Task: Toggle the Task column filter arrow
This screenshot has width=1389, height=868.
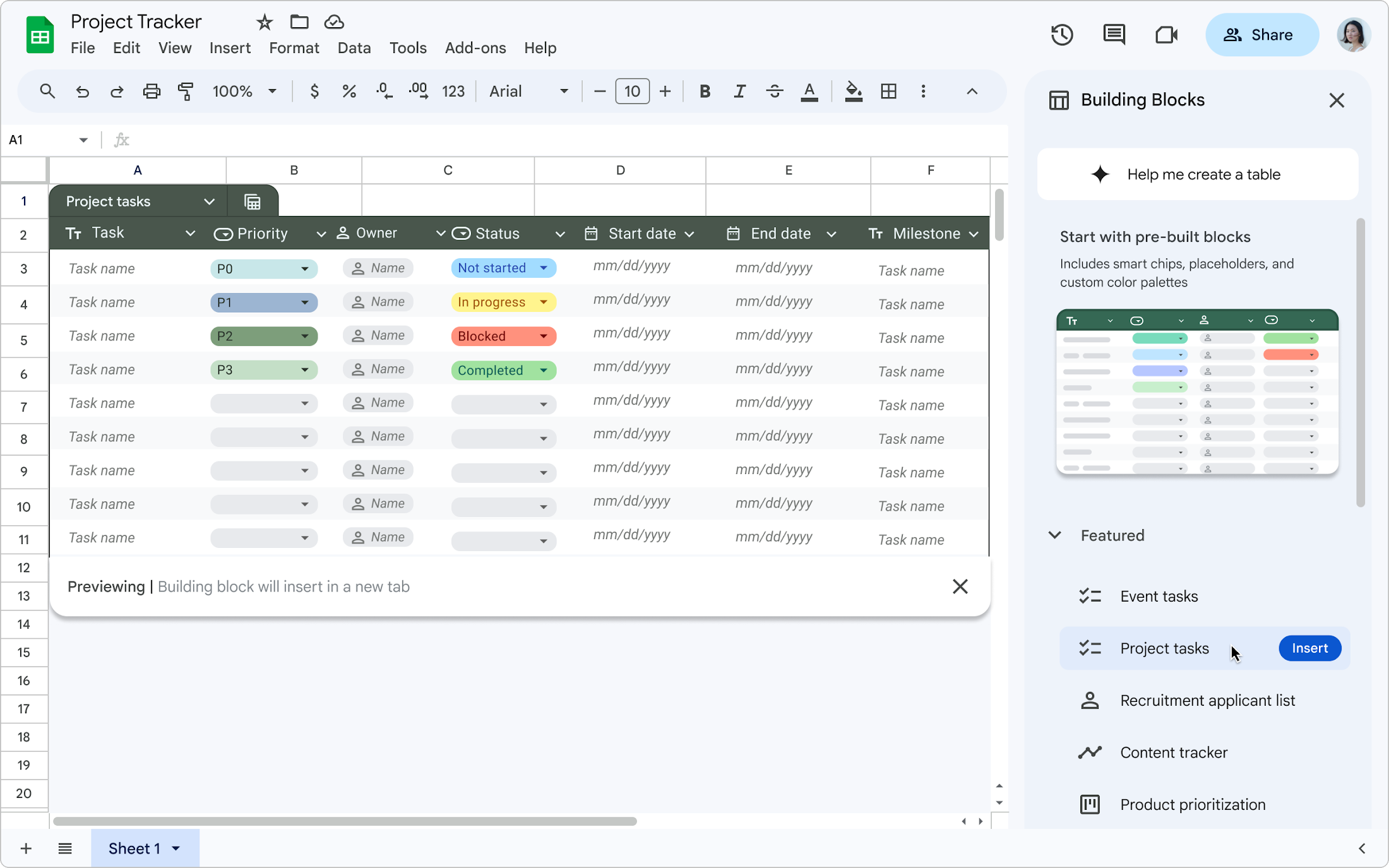Action: (190, 233)
